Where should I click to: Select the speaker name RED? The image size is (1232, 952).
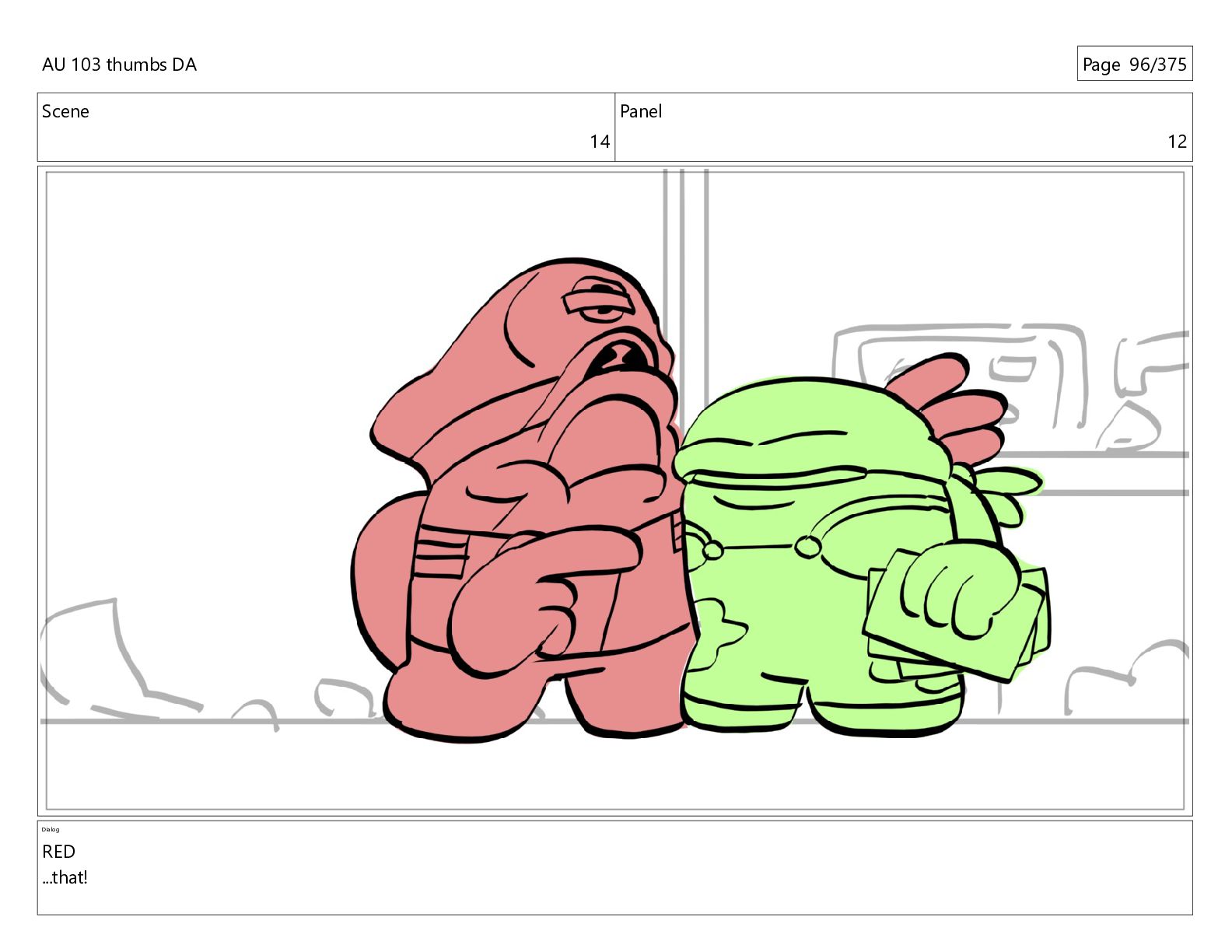pyautogui.click(x=58, y=852)
